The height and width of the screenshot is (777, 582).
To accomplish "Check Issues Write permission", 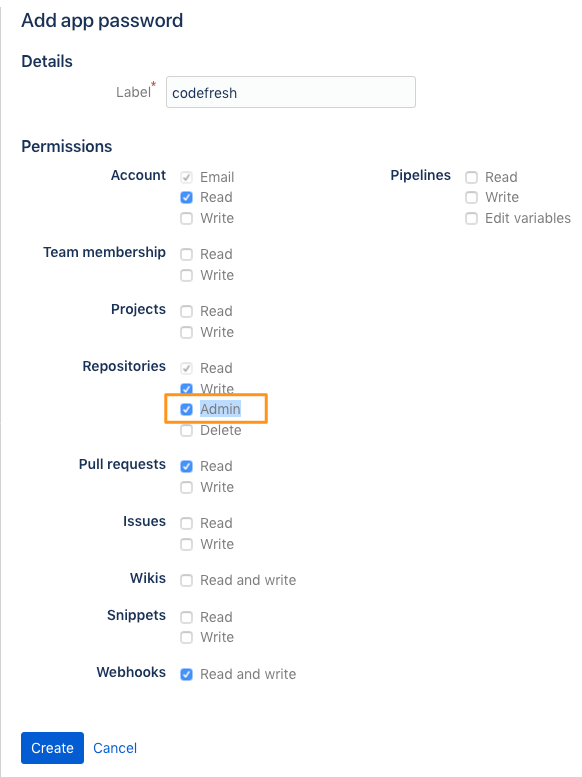I will [186, 545].
